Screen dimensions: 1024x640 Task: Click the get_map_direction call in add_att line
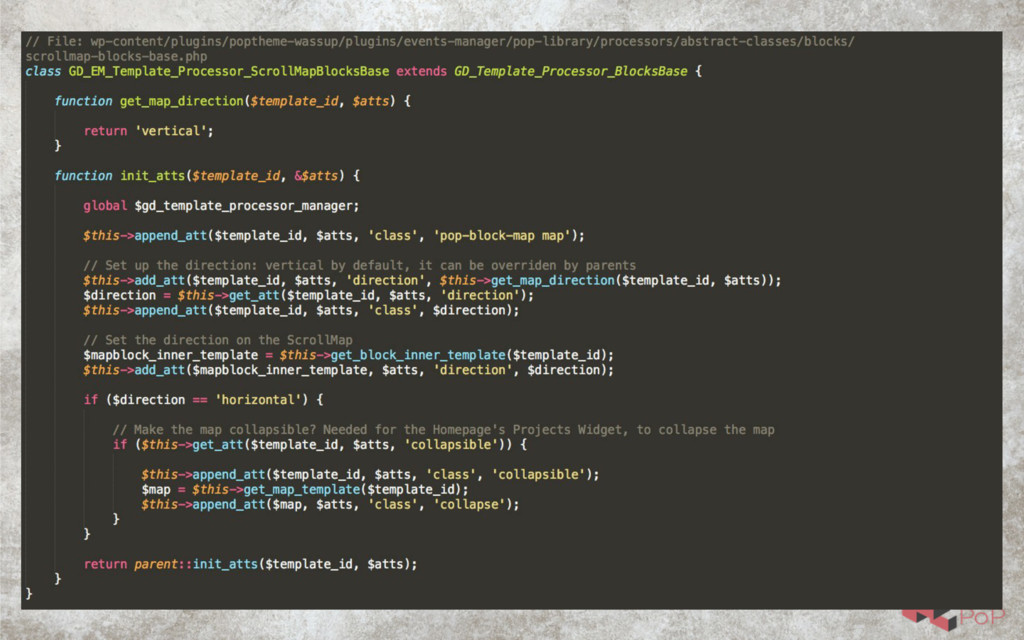552,280
